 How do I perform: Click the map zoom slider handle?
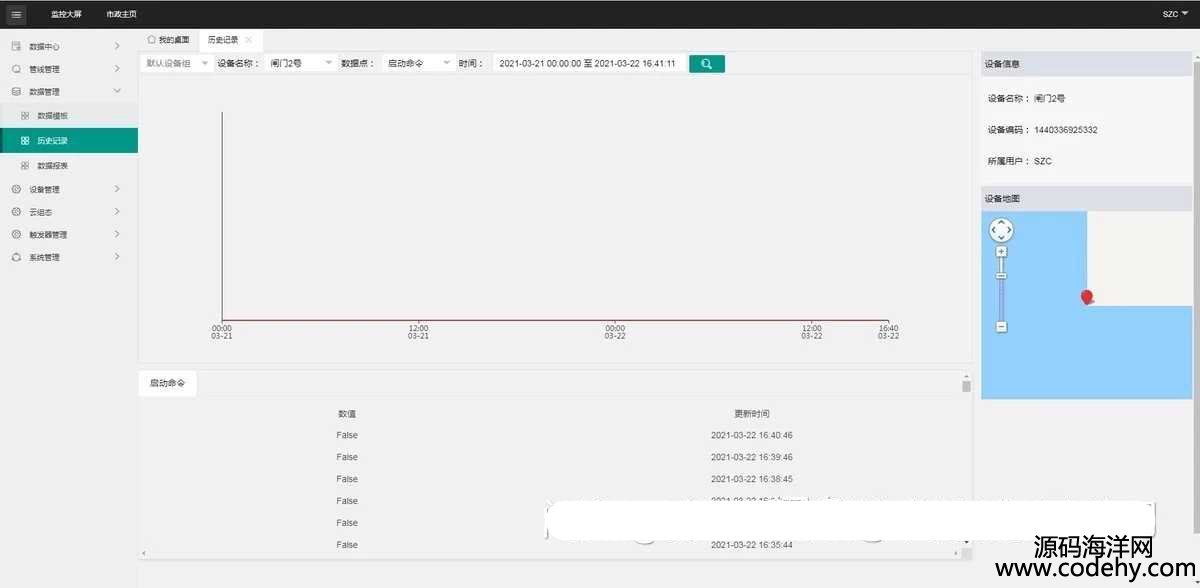coord(1001,276)
